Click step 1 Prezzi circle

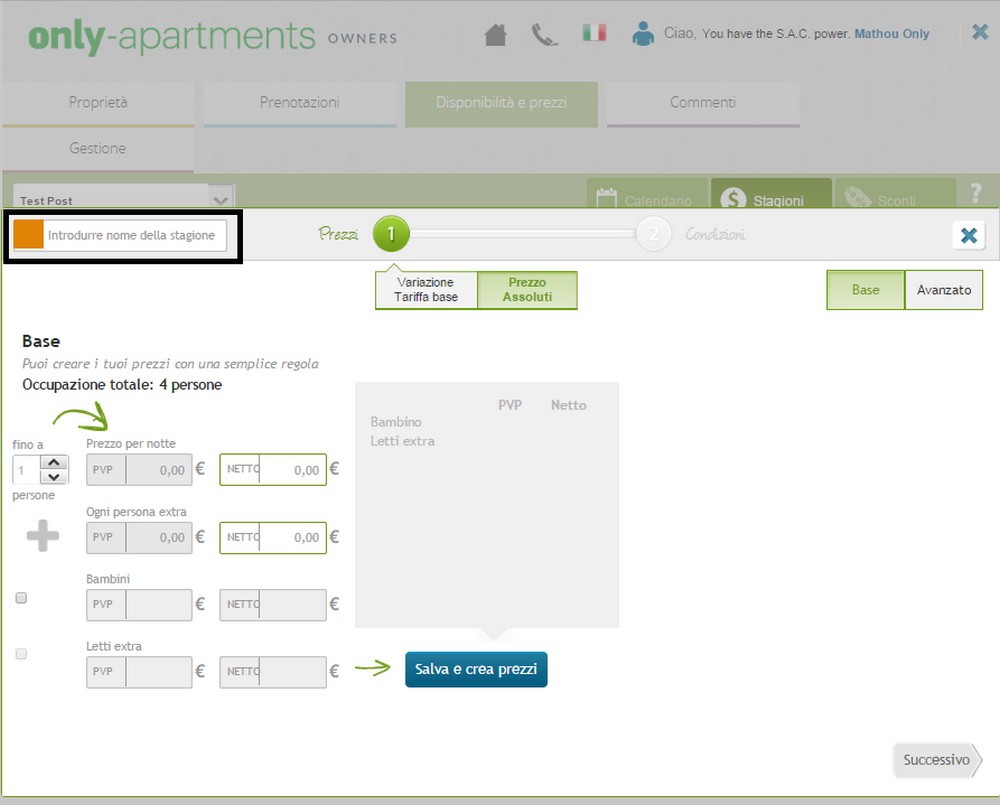click(391, 235)
